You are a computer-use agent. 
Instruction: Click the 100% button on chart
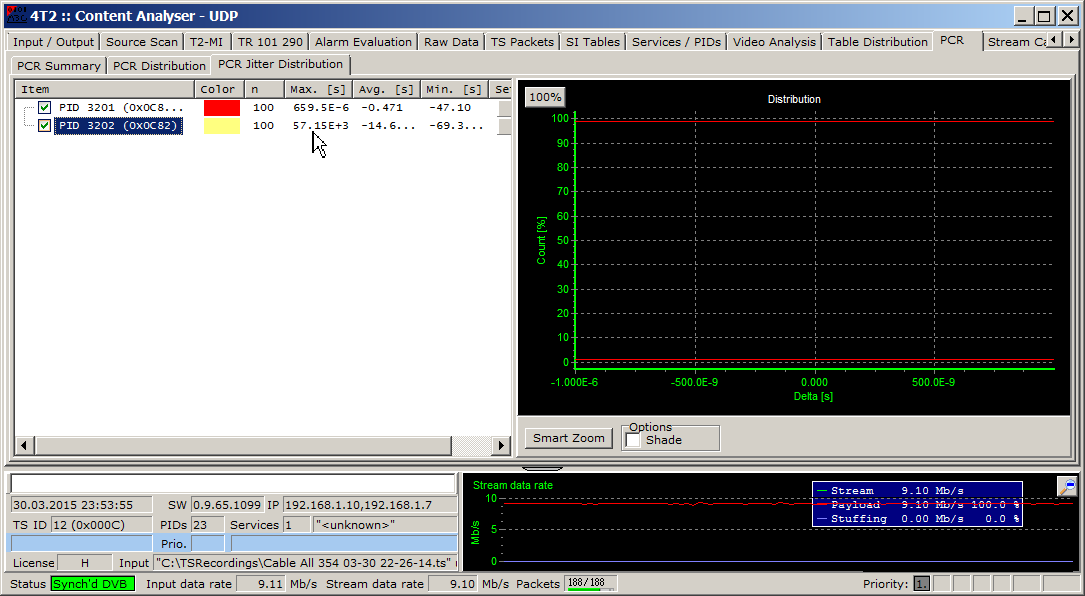[545, 97]
